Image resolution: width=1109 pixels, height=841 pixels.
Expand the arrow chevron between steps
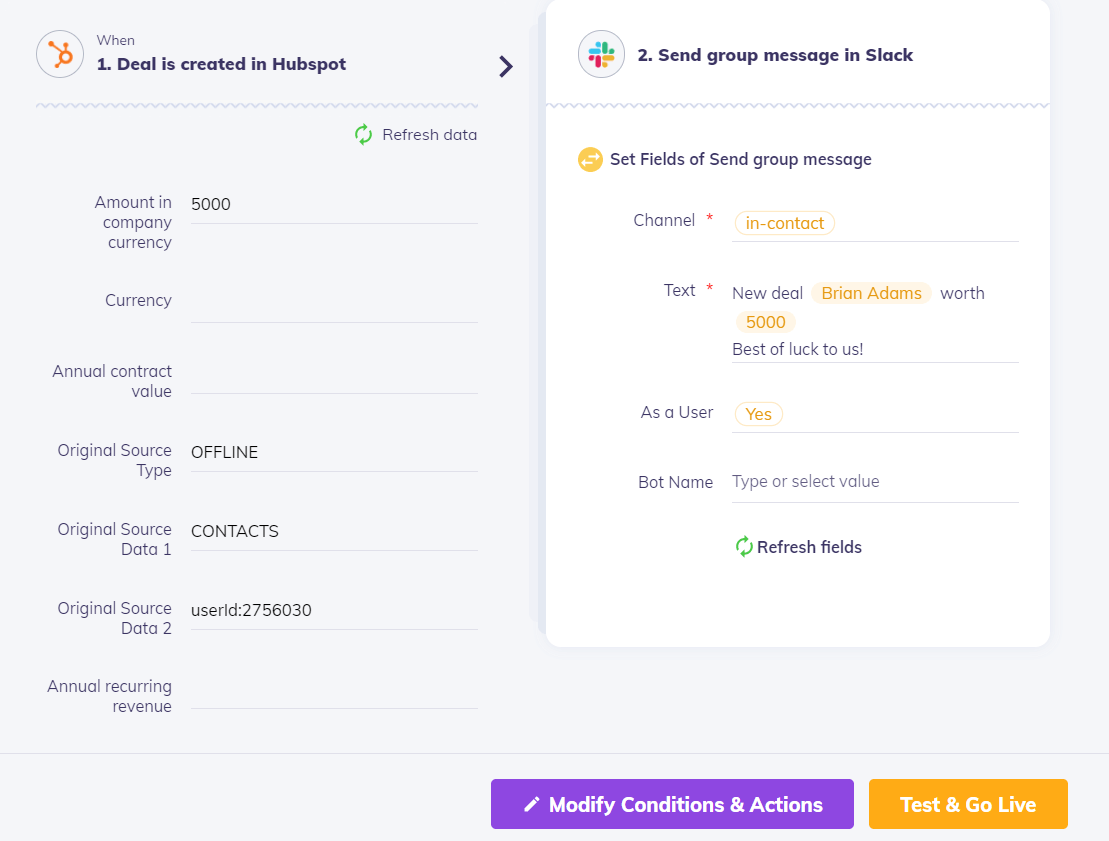pyautogui.click(x=506, y=67)
